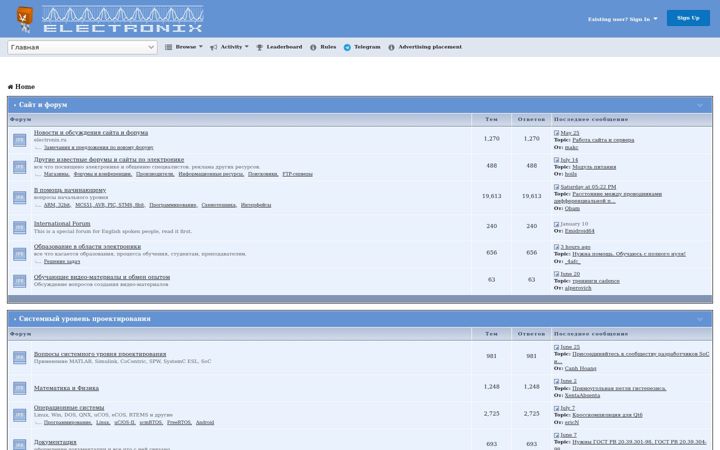
Task: Click the trophy icon for Leaderboard
Action: point(259,47)
